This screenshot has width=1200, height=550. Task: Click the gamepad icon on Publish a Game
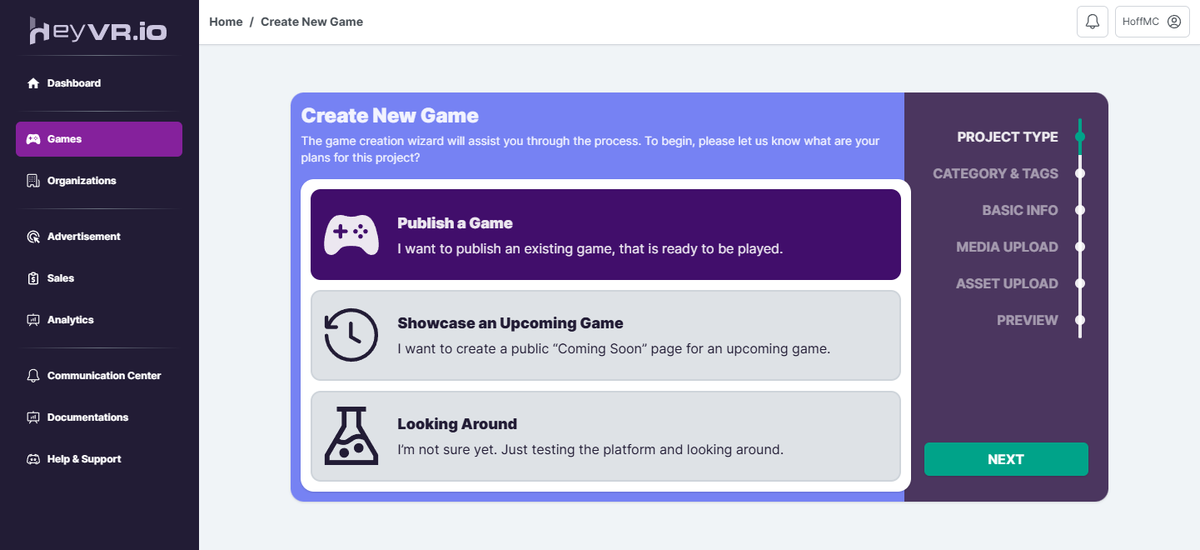point(351,235)
